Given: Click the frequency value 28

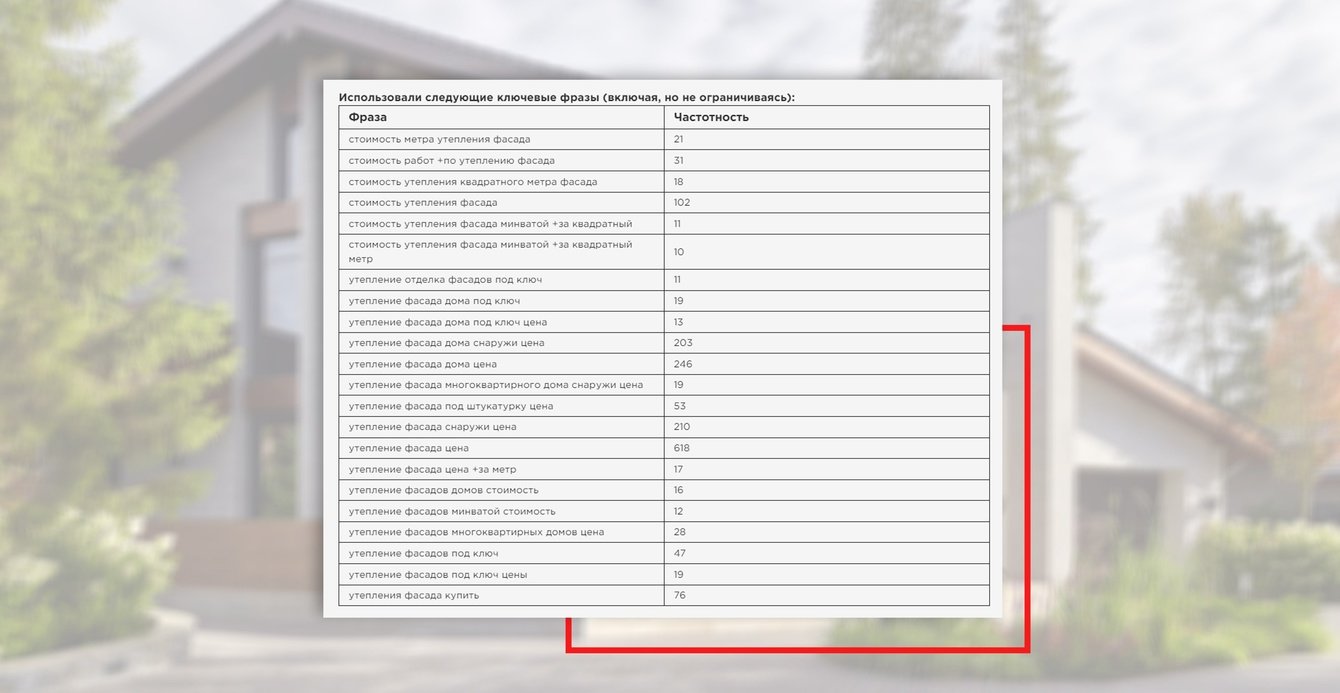Looking at the screenshot, I should click(x=679, y=532).
